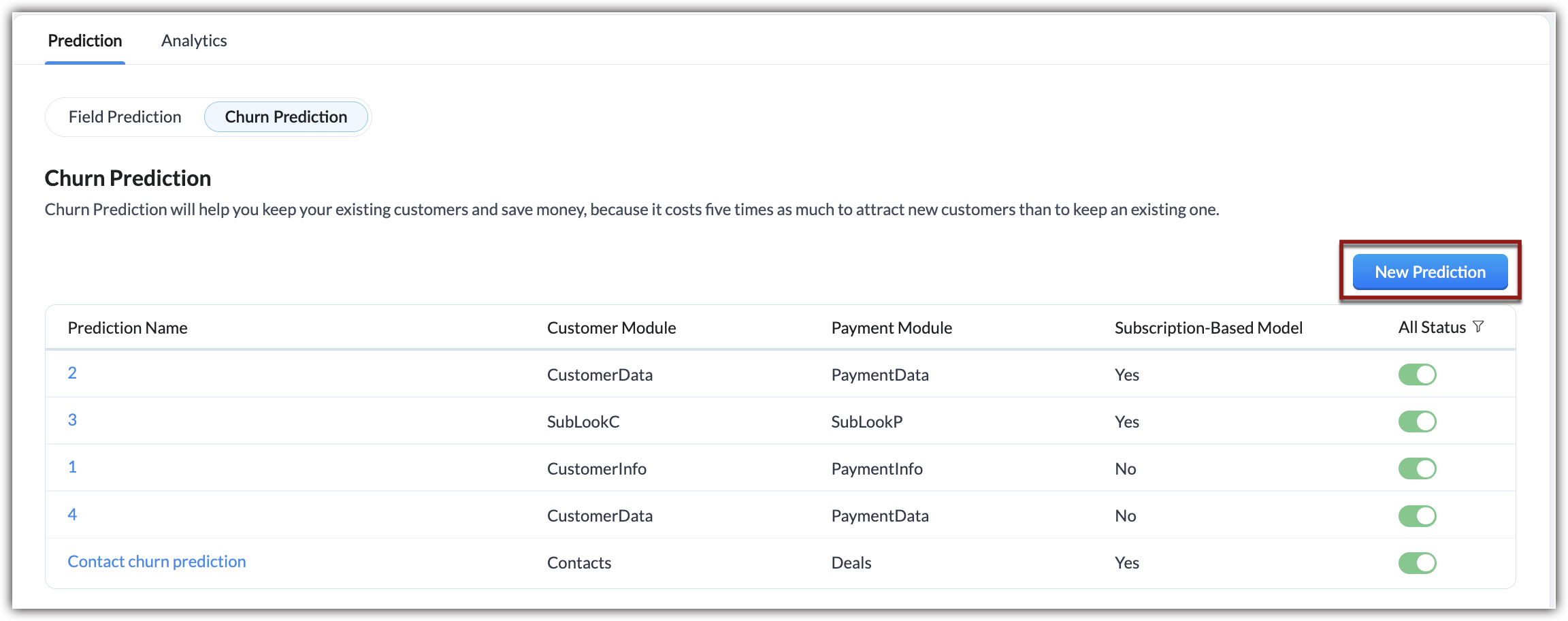Toggle status switch in the CustomerInfo row
1568x621 pixels.
pyautogui.click(x=1417, y=468)
